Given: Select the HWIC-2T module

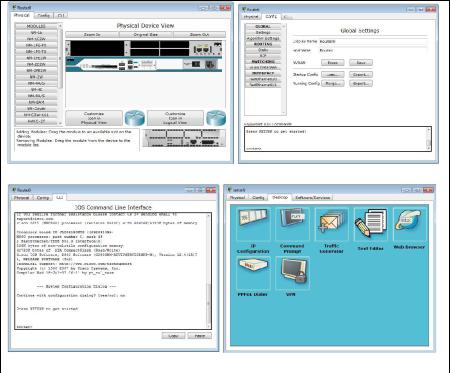Looking at the screenshot, I should coord(36,121).
